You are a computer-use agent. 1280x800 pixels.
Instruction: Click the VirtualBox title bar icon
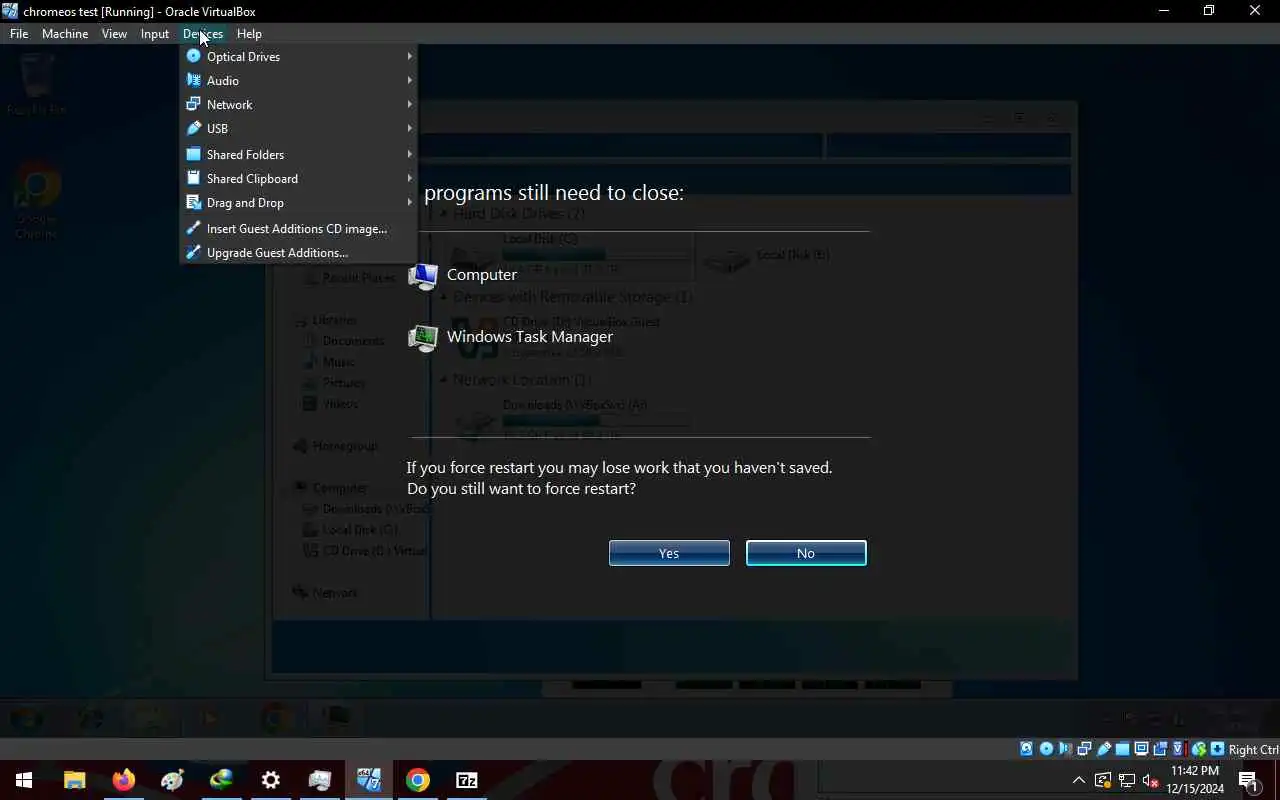point(10,11)
